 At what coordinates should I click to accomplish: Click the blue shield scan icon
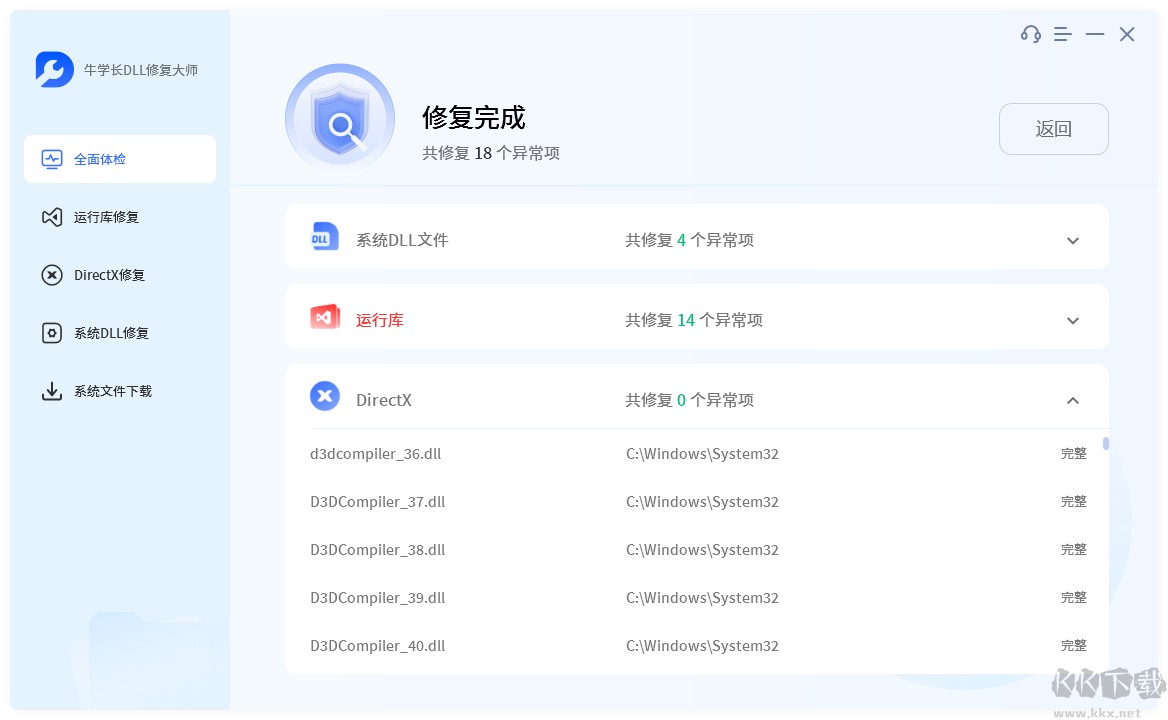pyautogui.click(x=340, y=117)
